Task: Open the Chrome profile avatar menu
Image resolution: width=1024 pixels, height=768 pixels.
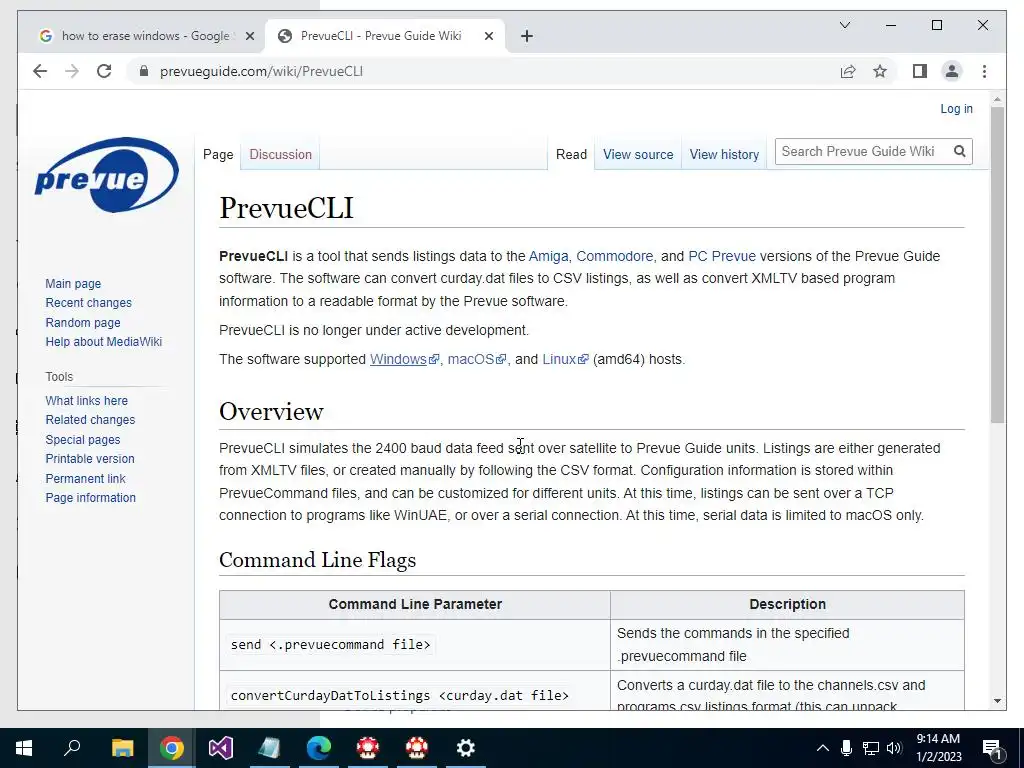Action: coord(952,71)
